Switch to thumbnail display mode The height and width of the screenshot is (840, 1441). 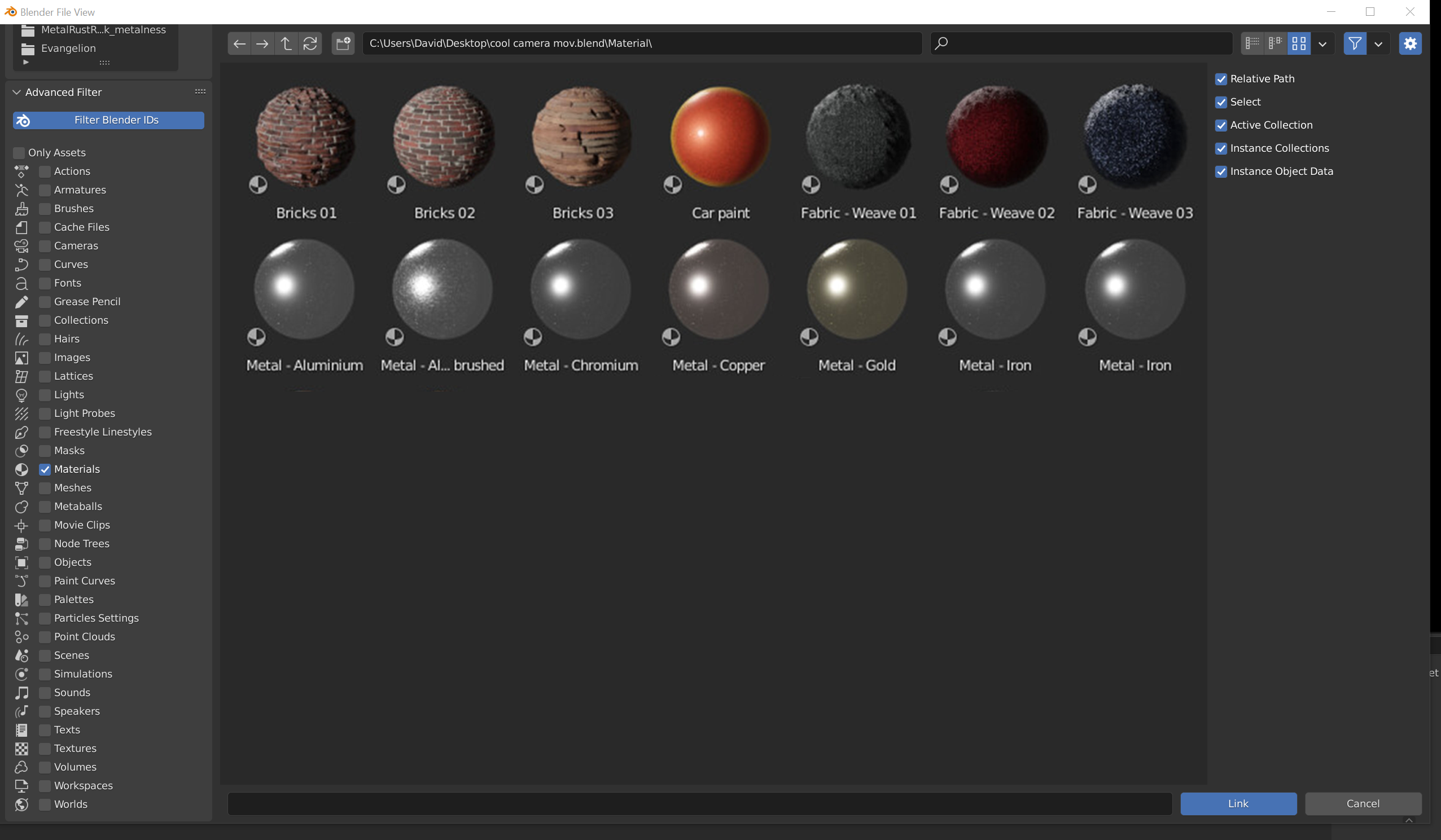pyautogui.click(x=1299, y=43)
